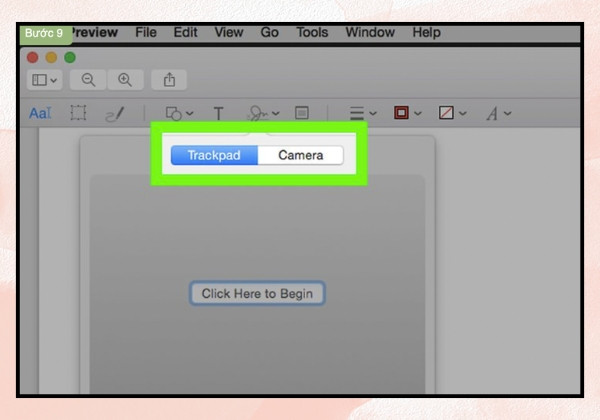Viewport: 600px width, 420px height.
Task: Open the View menu
Action: (229, 33)
